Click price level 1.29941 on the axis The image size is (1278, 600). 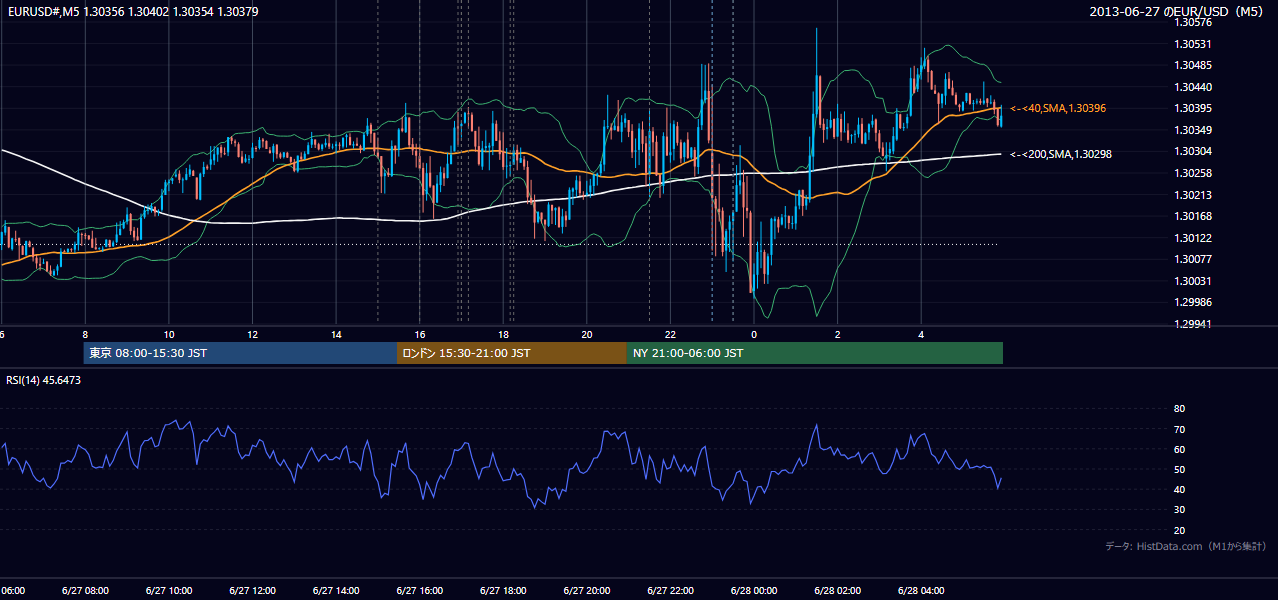[x=1193, y=324]
